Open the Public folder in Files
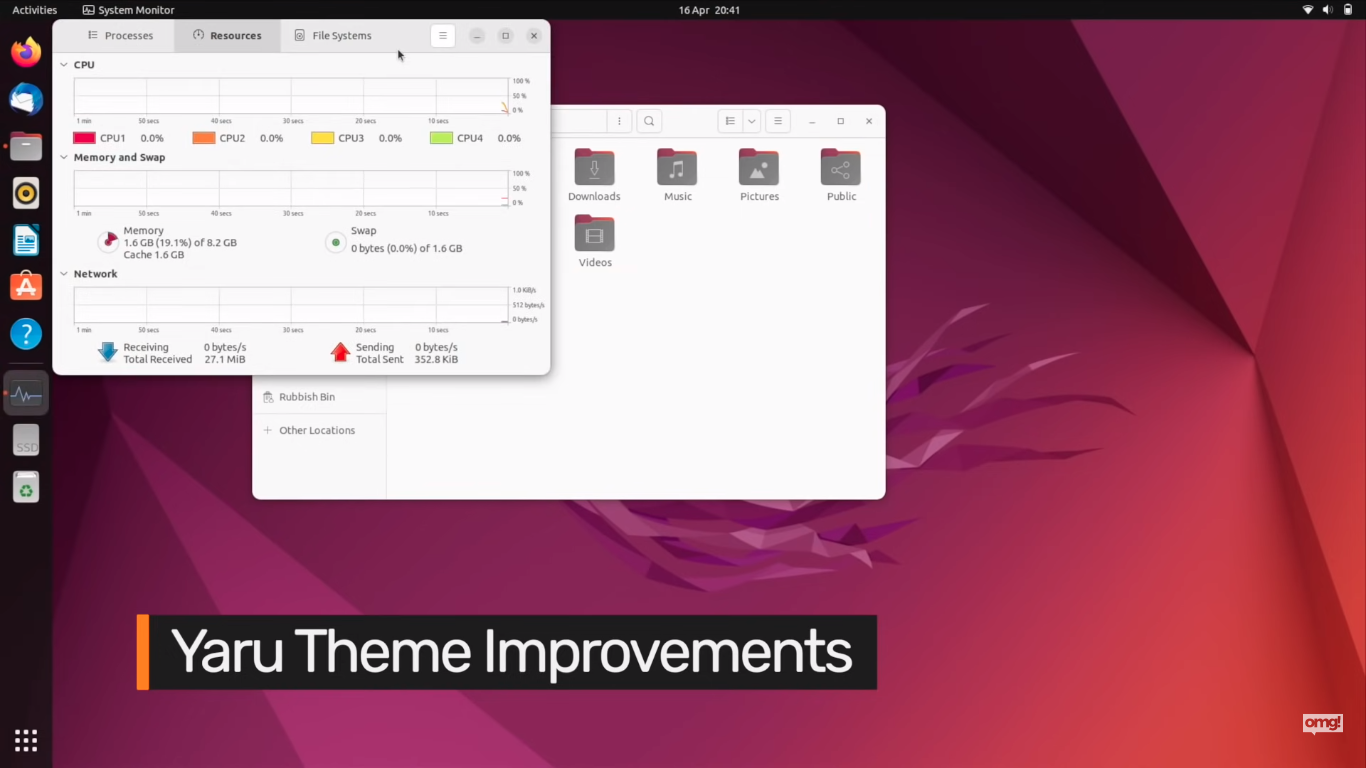Screen dimensions: 1366x768 coord(841,176)
